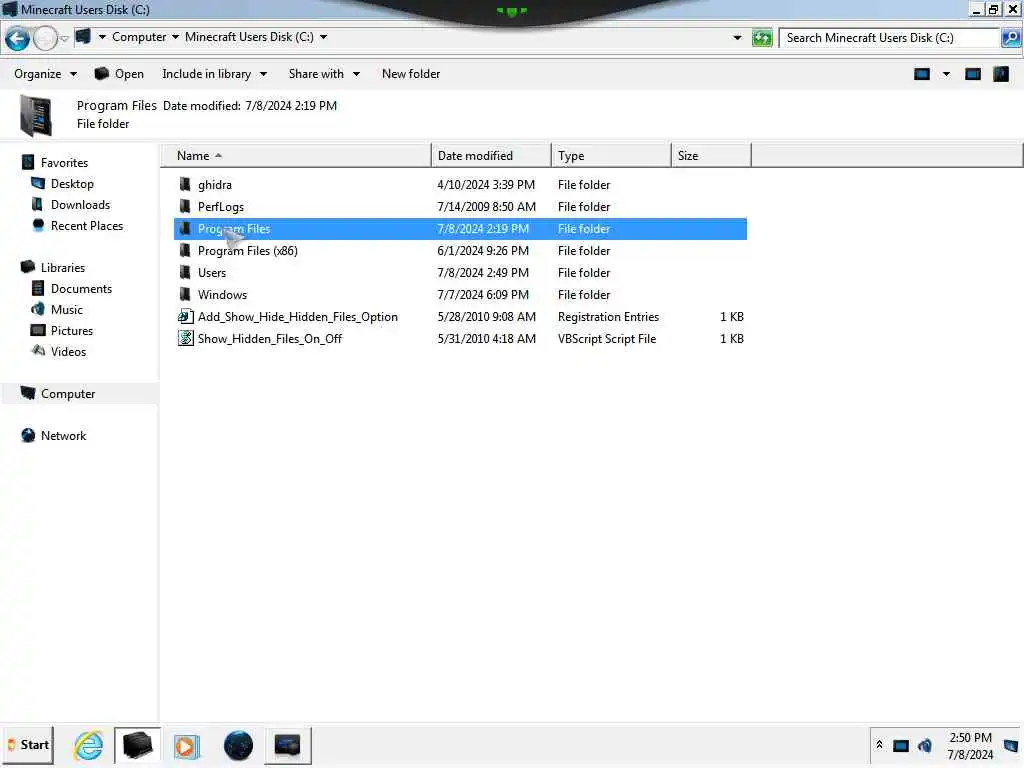Select the Windows folder icon
The image size is (1024, 768).
[185, 295]
